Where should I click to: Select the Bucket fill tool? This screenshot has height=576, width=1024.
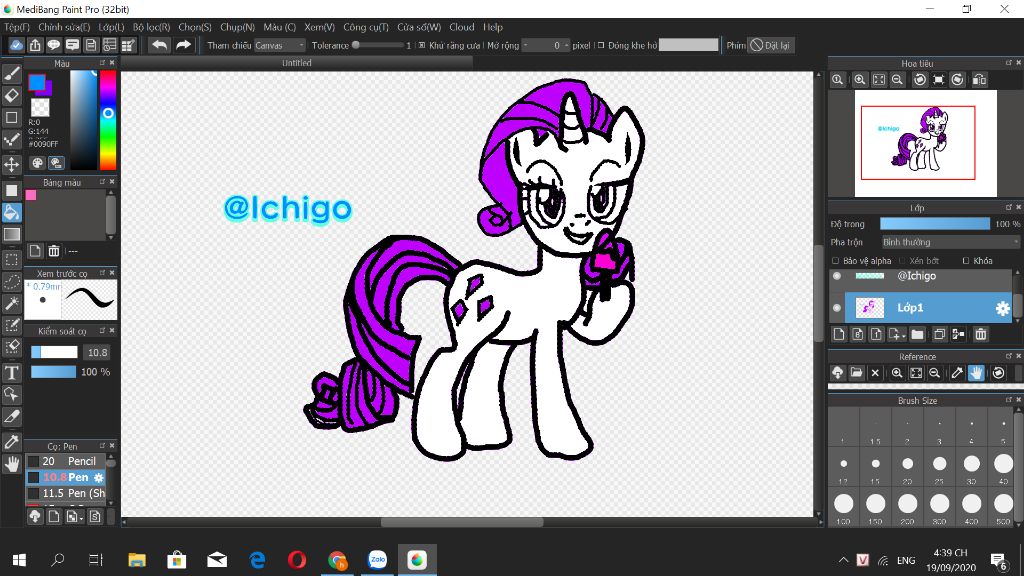[12, 212]
